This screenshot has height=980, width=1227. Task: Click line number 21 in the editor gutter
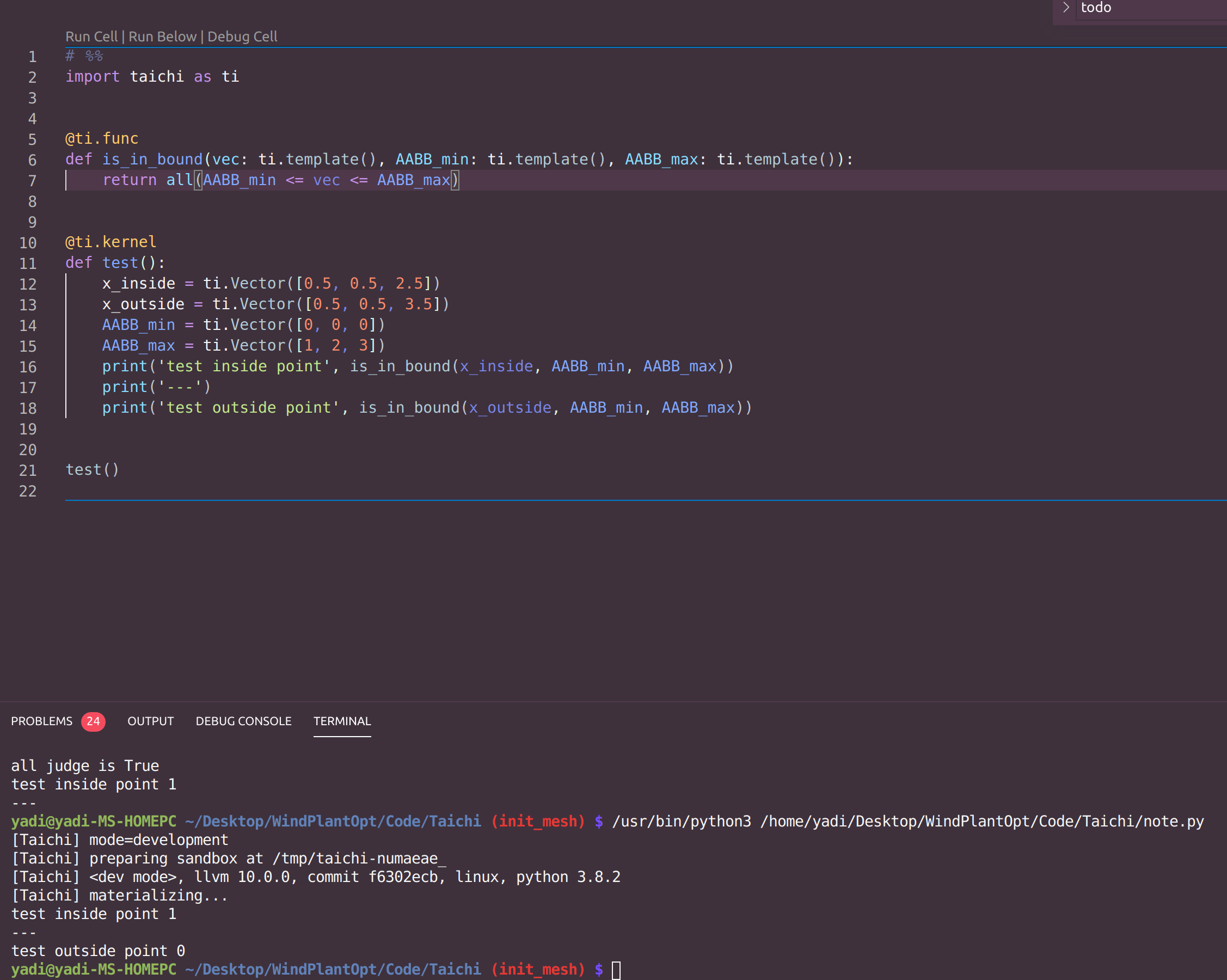[28, 470]
